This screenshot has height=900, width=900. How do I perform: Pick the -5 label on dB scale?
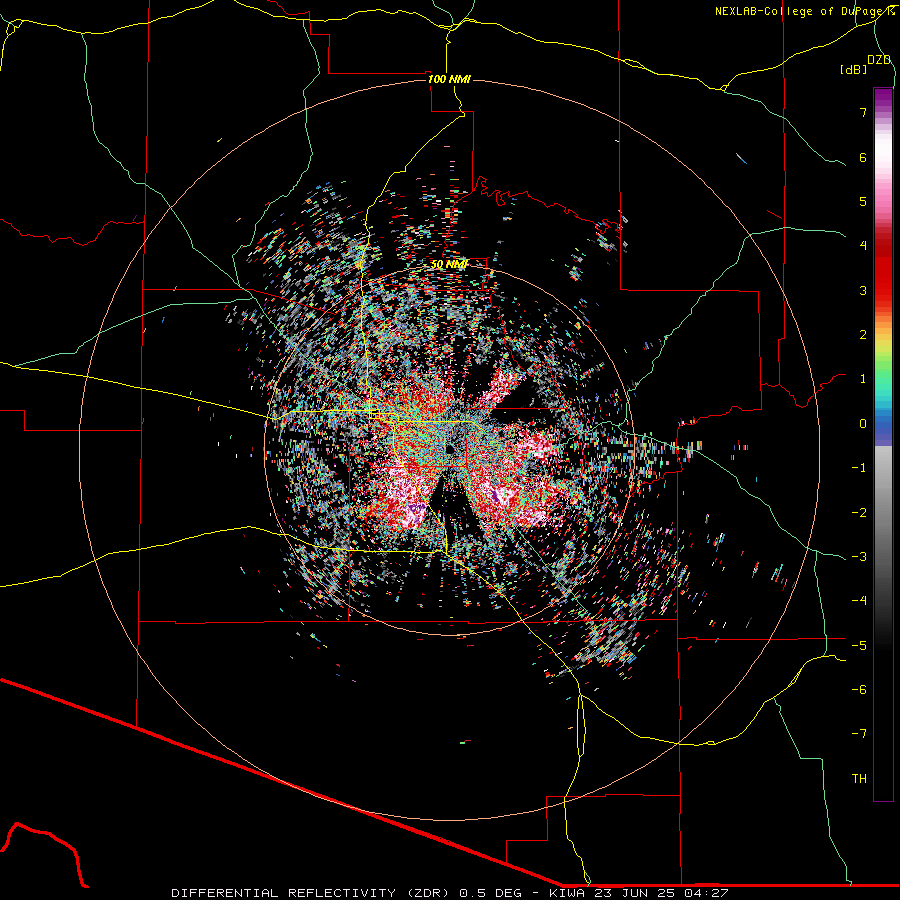click(859, 645)
